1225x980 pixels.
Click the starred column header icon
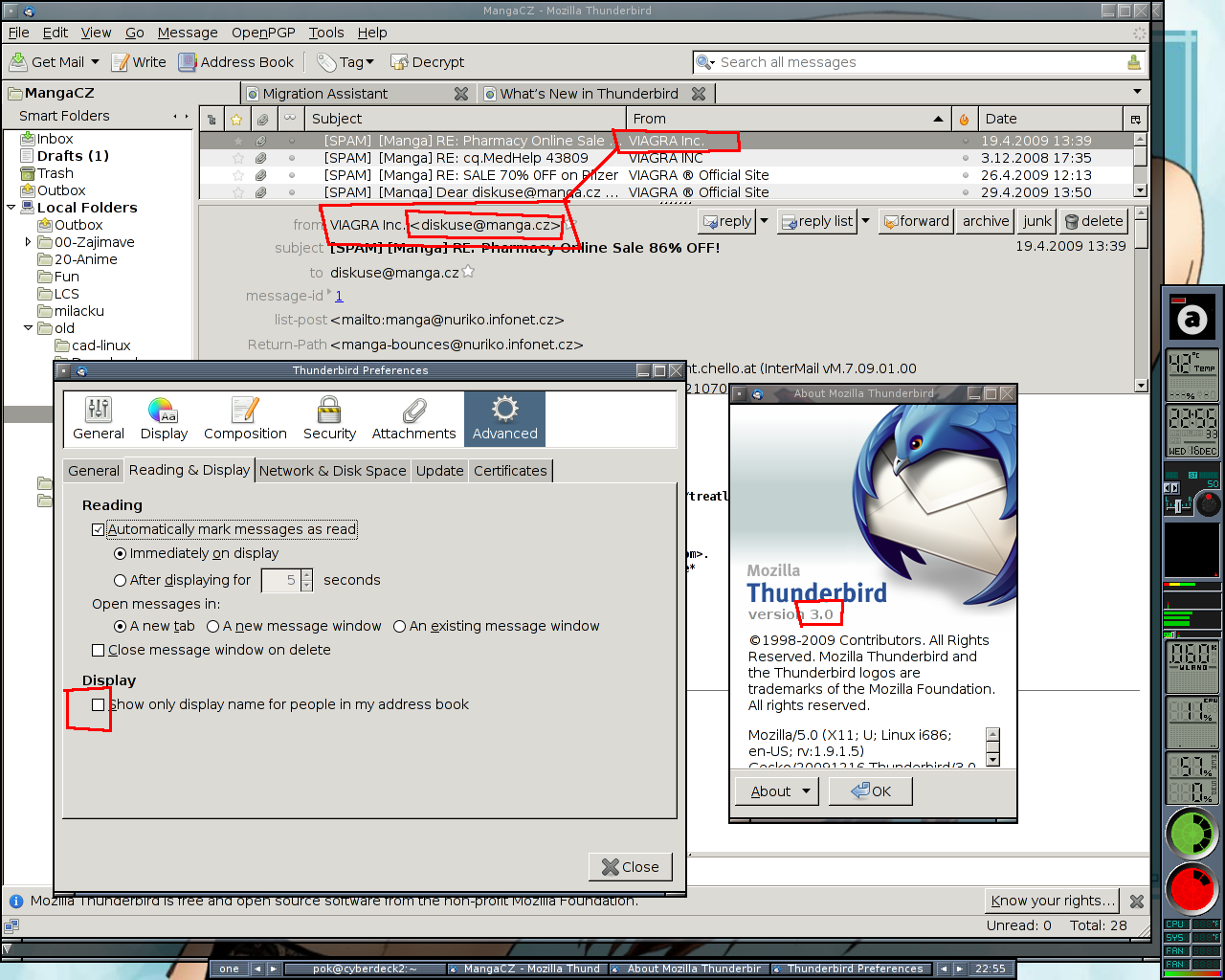point(236,120)
